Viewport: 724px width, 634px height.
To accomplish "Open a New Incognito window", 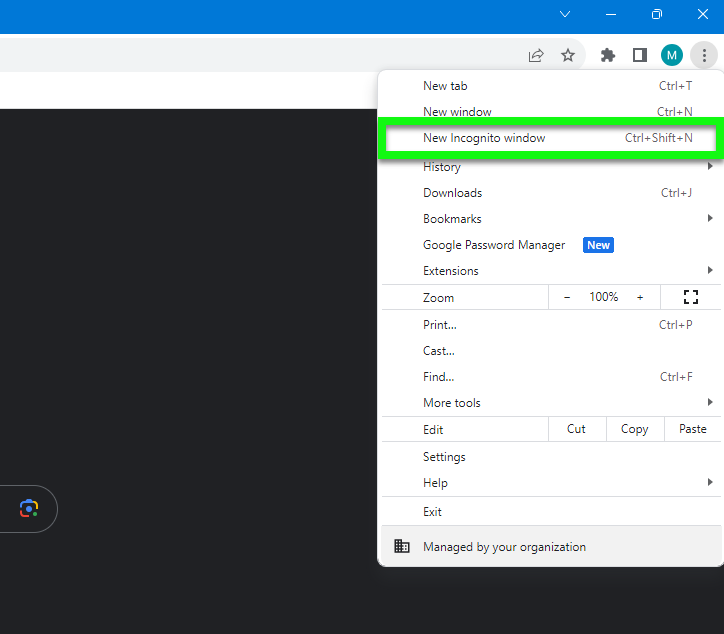I will pos(550,138).
